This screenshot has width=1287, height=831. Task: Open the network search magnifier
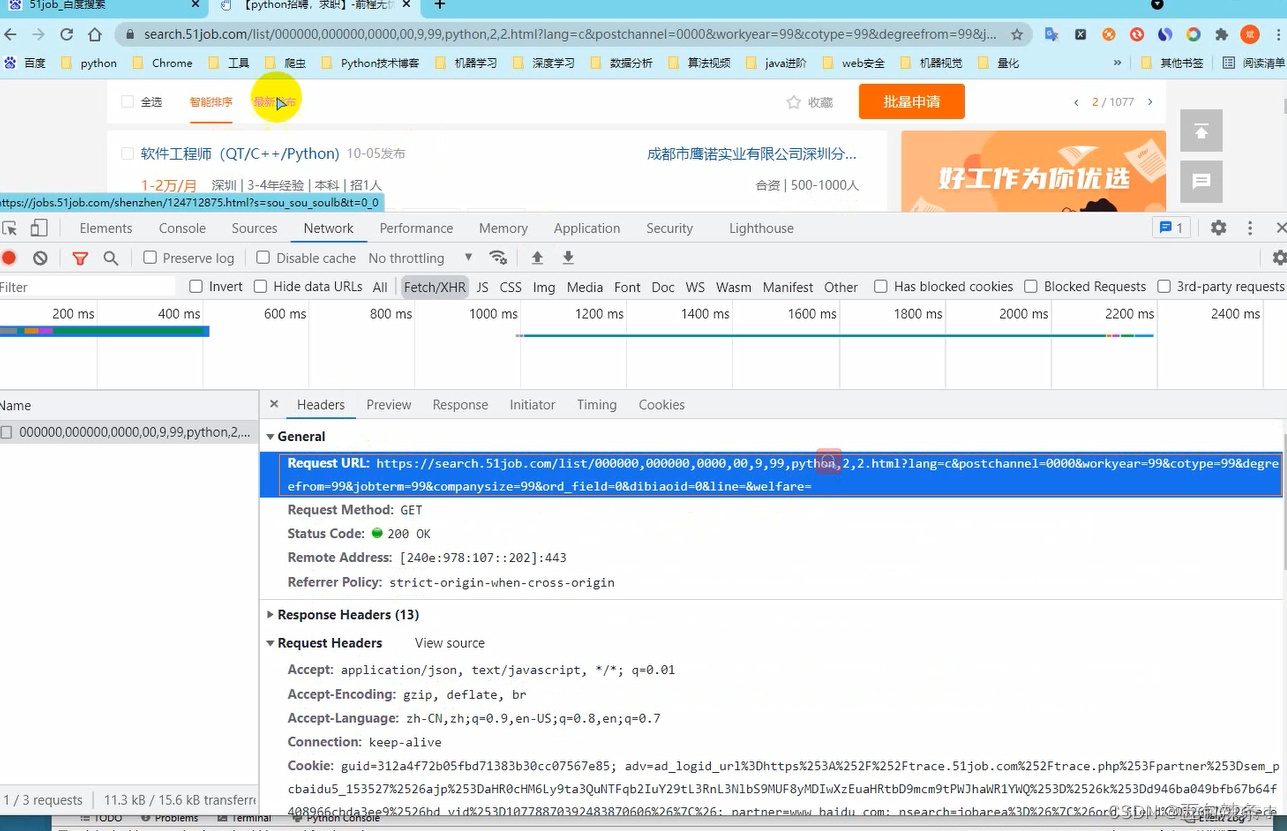(x=111, y=258)
